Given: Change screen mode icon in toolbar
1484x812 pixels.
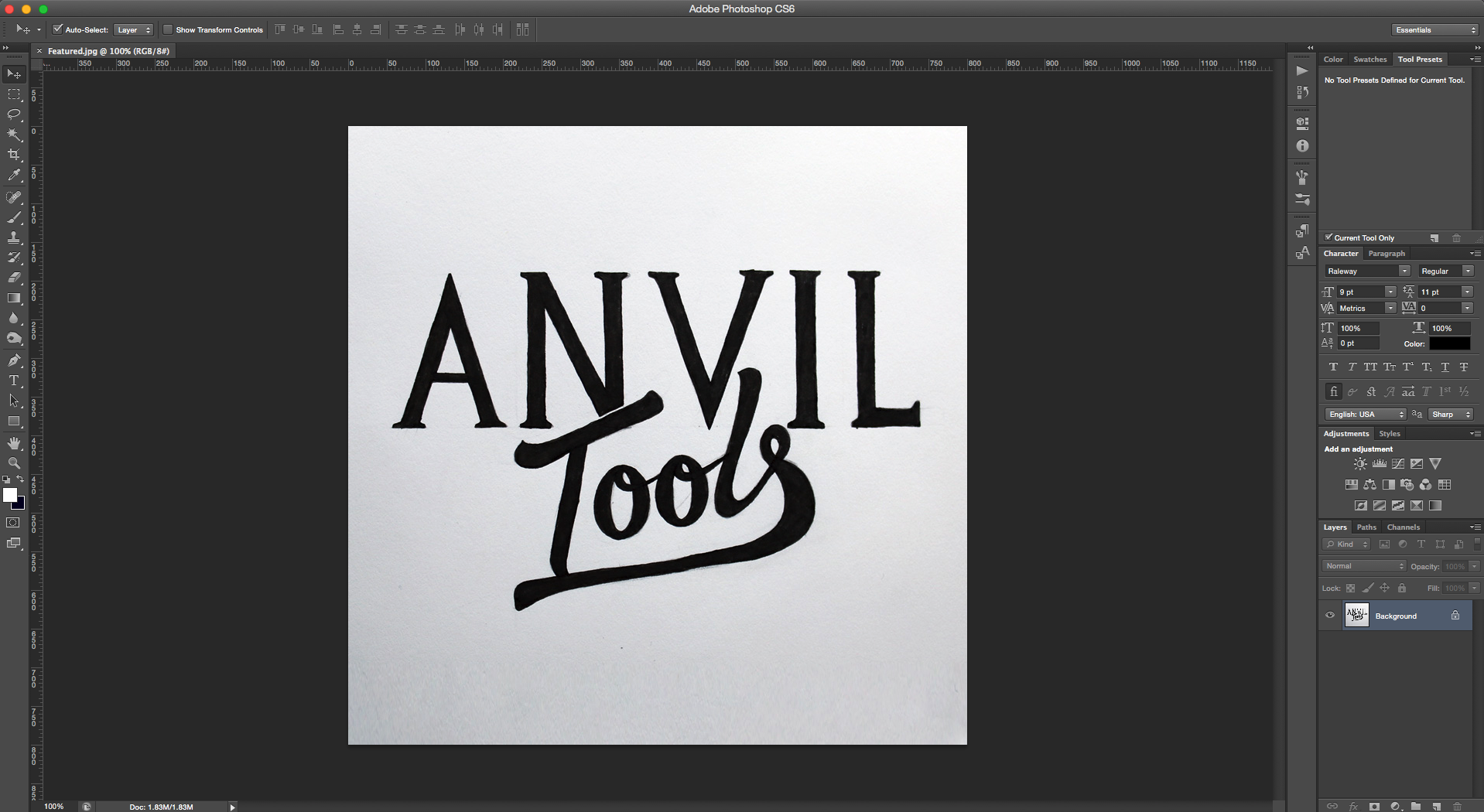Looking at the screenshot, I should click(13, 543).
